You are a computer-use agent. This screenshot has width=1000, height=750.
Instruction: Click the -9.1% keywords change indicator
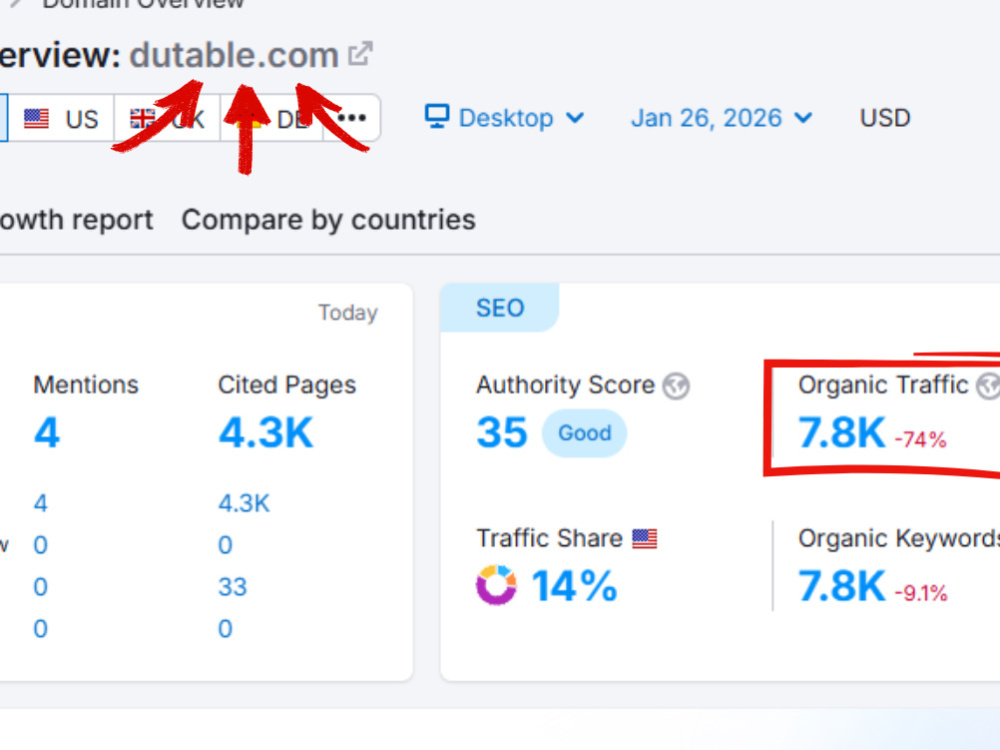pyautogui.click(x=921, y=593)
